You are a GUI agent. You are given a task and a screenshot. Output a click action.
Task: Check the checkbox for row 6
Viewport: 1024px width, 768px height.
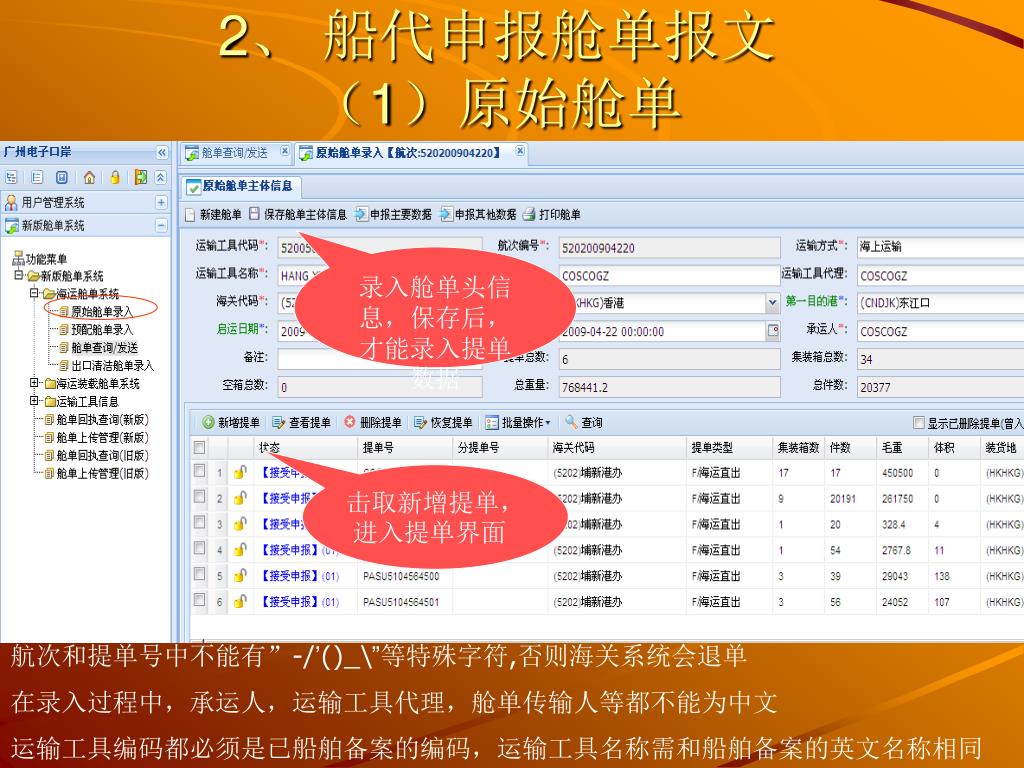pos(200,600)
